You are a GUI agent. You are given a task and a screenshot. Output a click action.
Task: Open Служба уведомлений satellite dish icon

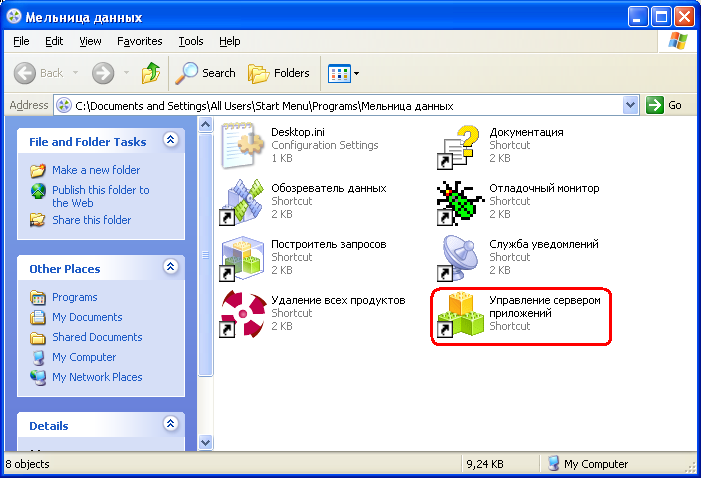(x=458, y=257)
